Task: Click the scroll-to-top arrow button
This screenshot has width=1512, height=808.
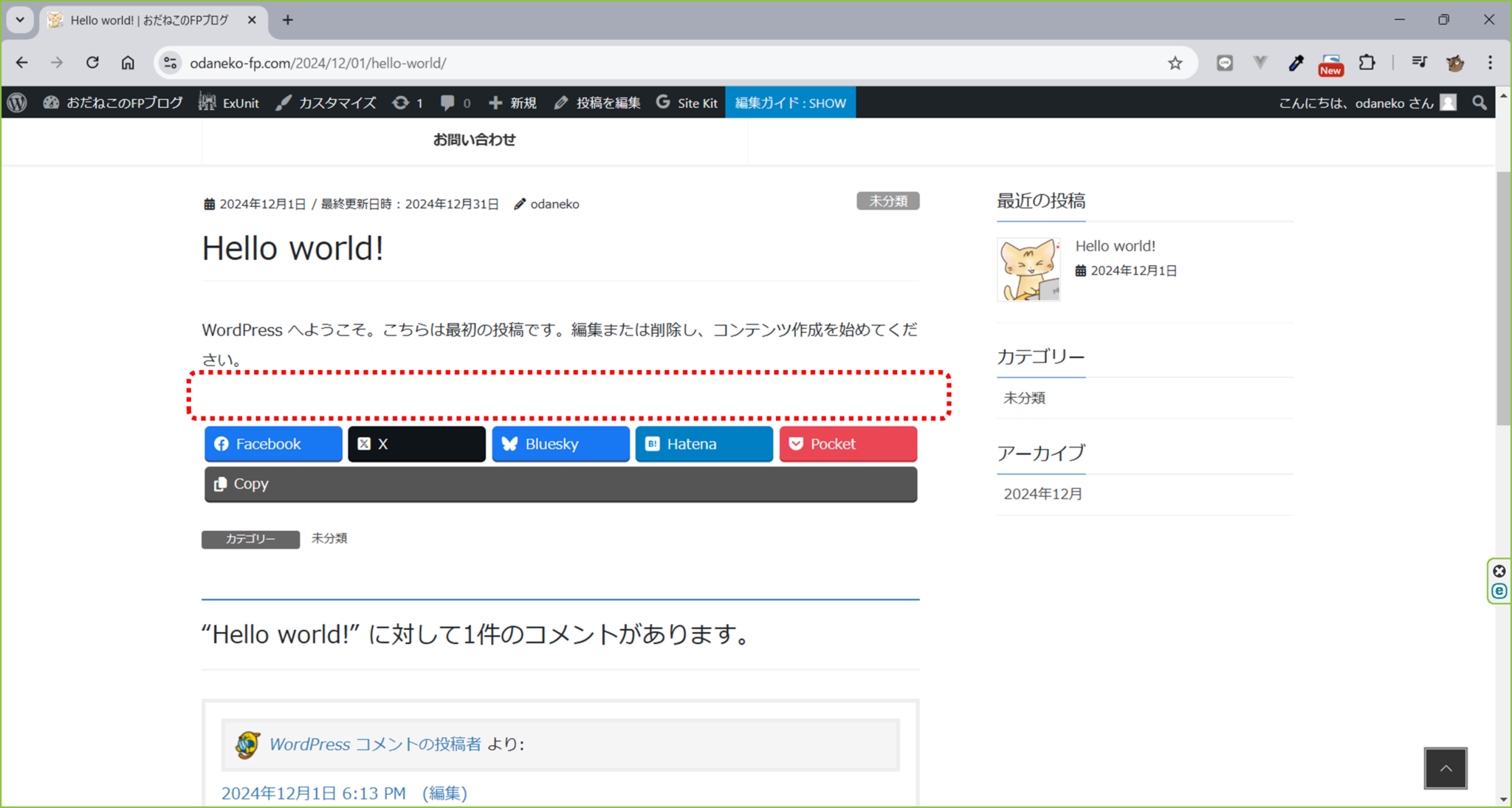Action: point(1446,768)
